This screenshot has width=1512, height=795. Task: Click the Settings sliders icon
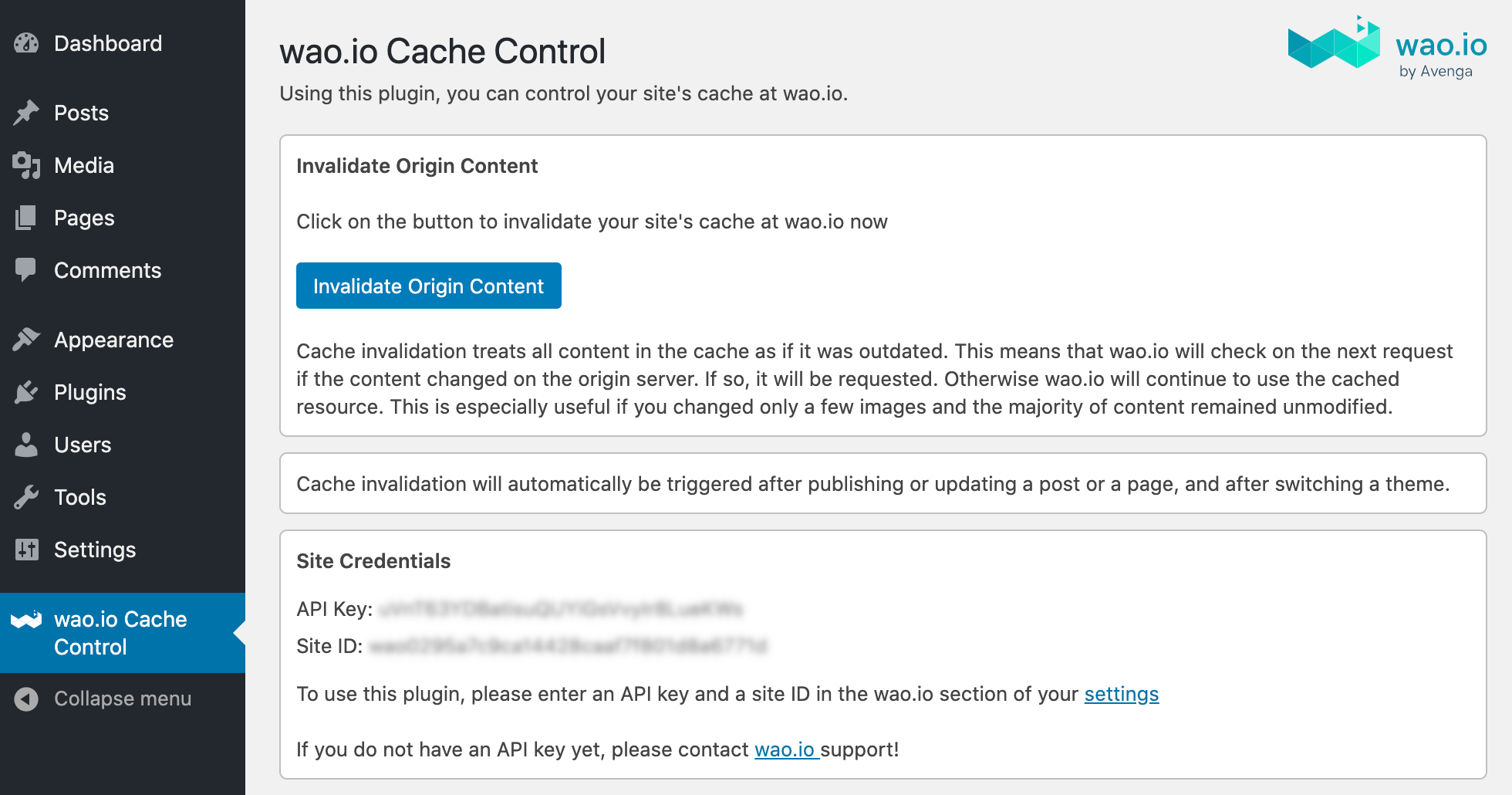coord(26,550)
